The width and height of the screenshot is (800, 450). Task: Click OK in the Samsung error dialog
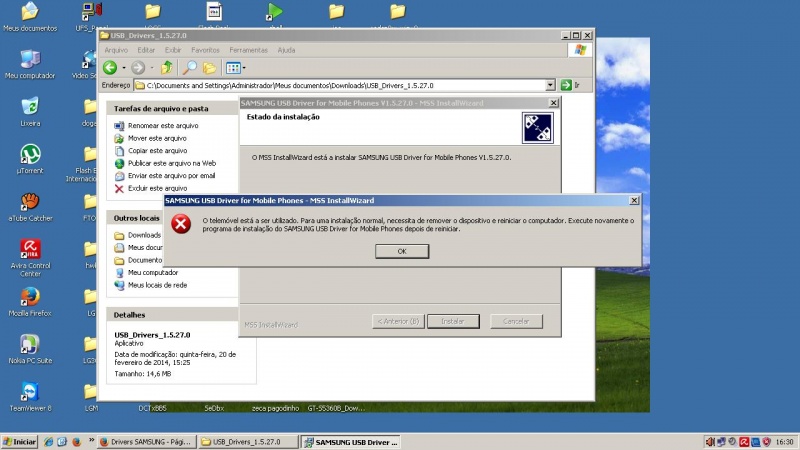click(x=402, y=251)
